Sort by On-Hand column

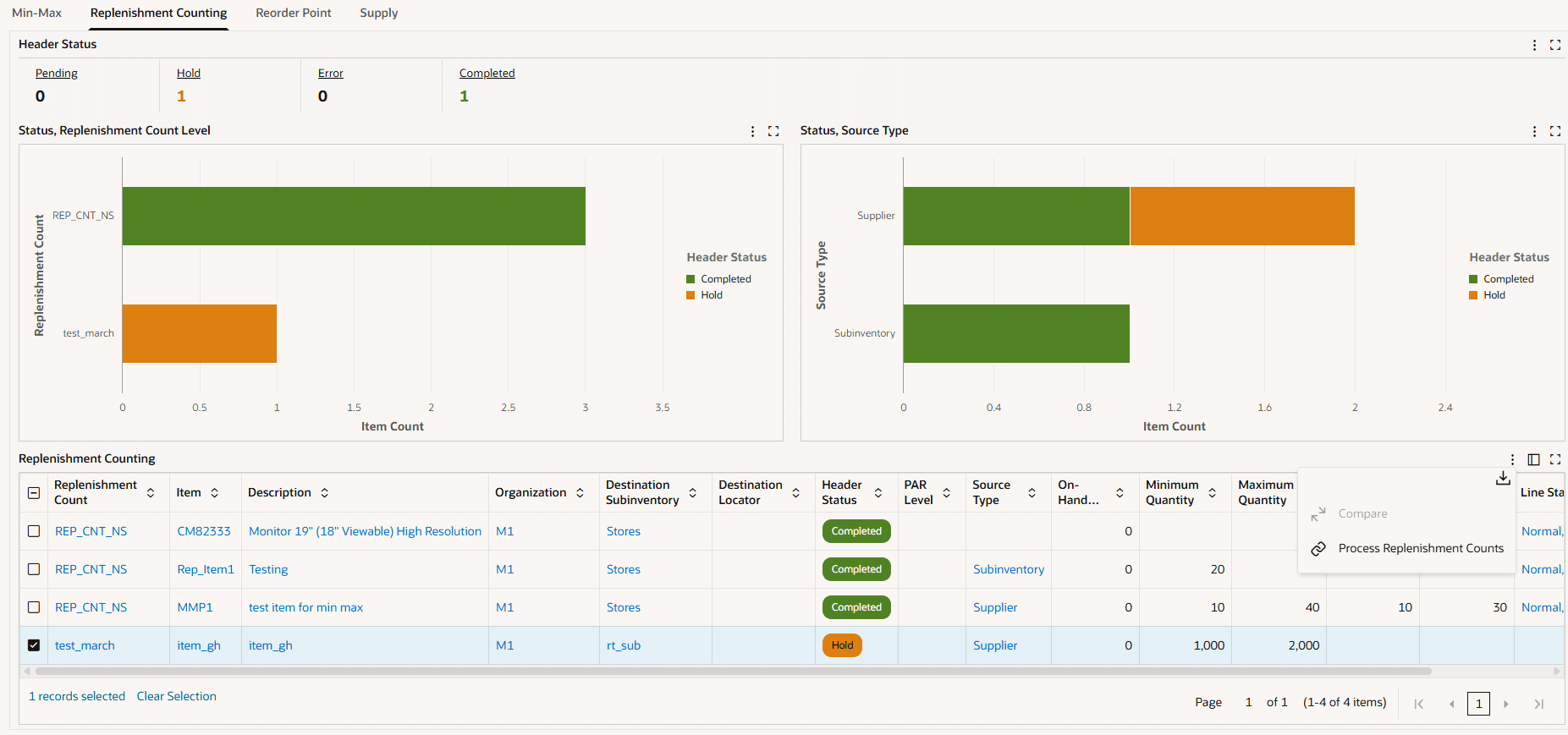click(1120, 492)
